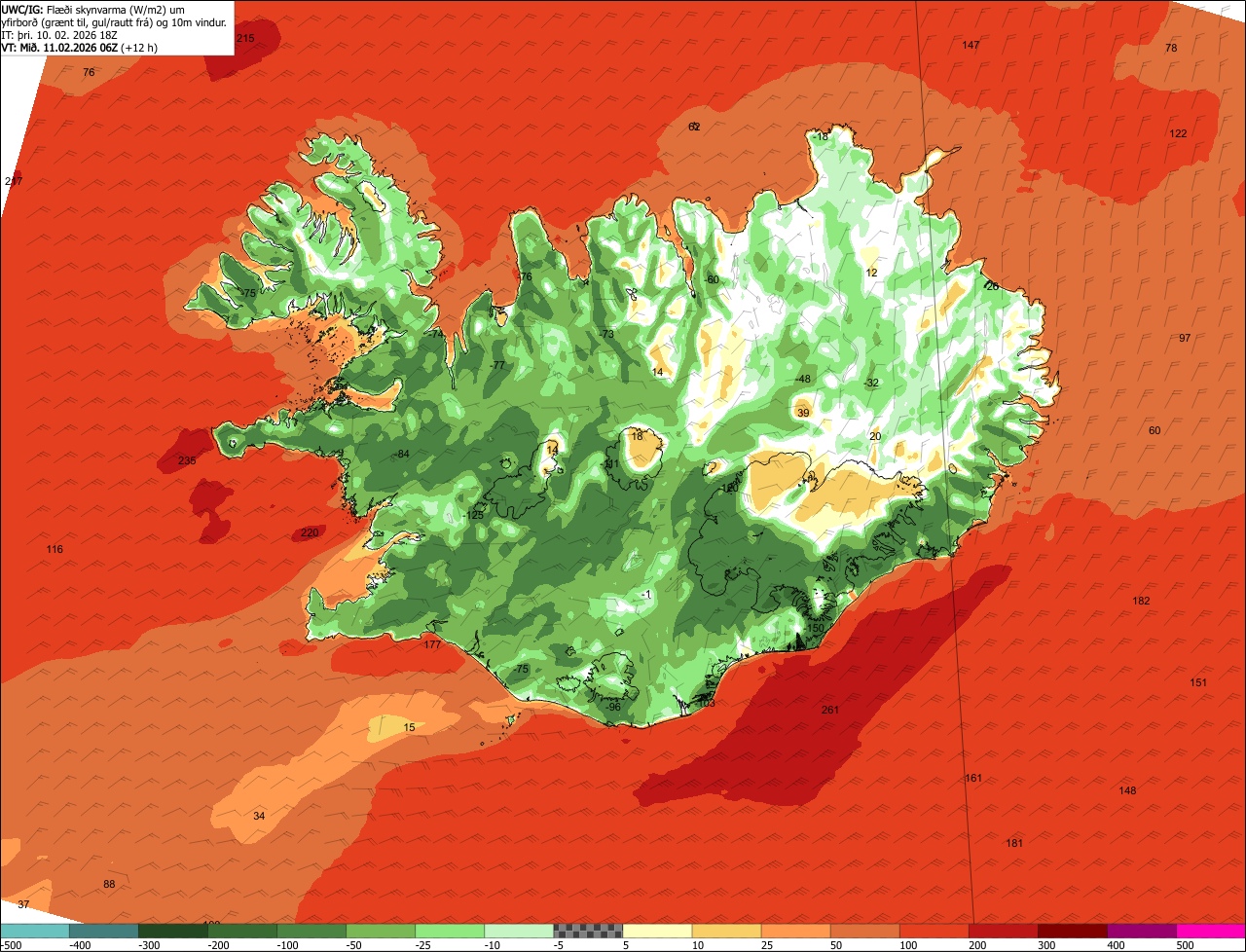The image size is (1246, 952).
Task: Select the 220 value near the southwest peninsula
Action: click(310, 532)
